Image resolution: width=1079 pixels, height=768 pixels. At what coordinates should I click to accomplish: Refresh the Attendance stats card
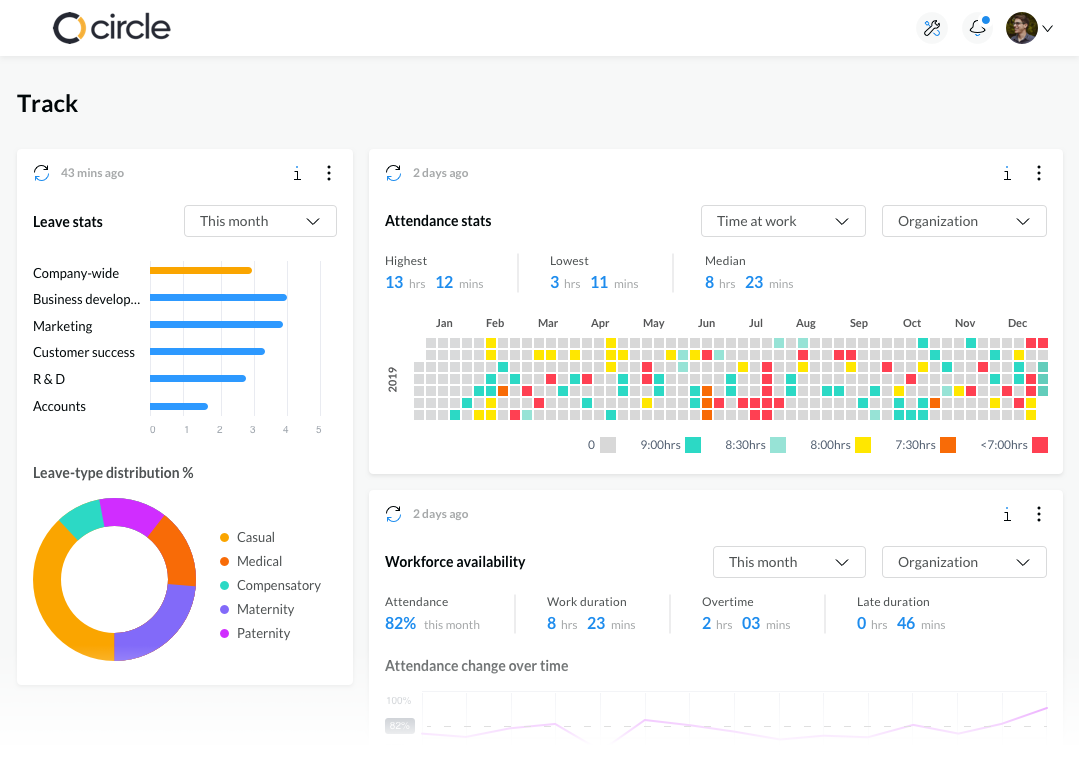click(394, 173)
